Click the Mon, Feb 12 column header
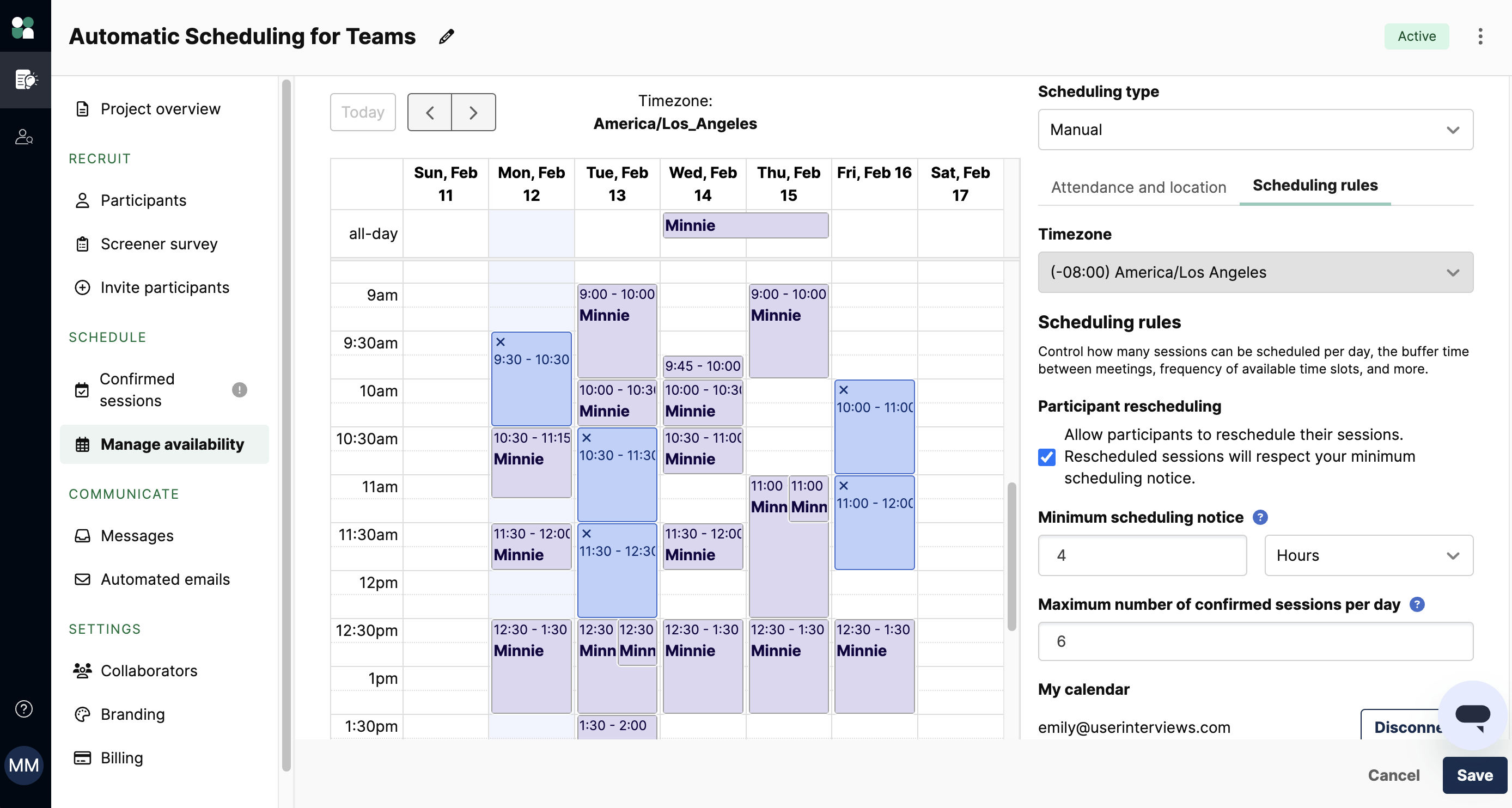 click(x=531, y=183)
